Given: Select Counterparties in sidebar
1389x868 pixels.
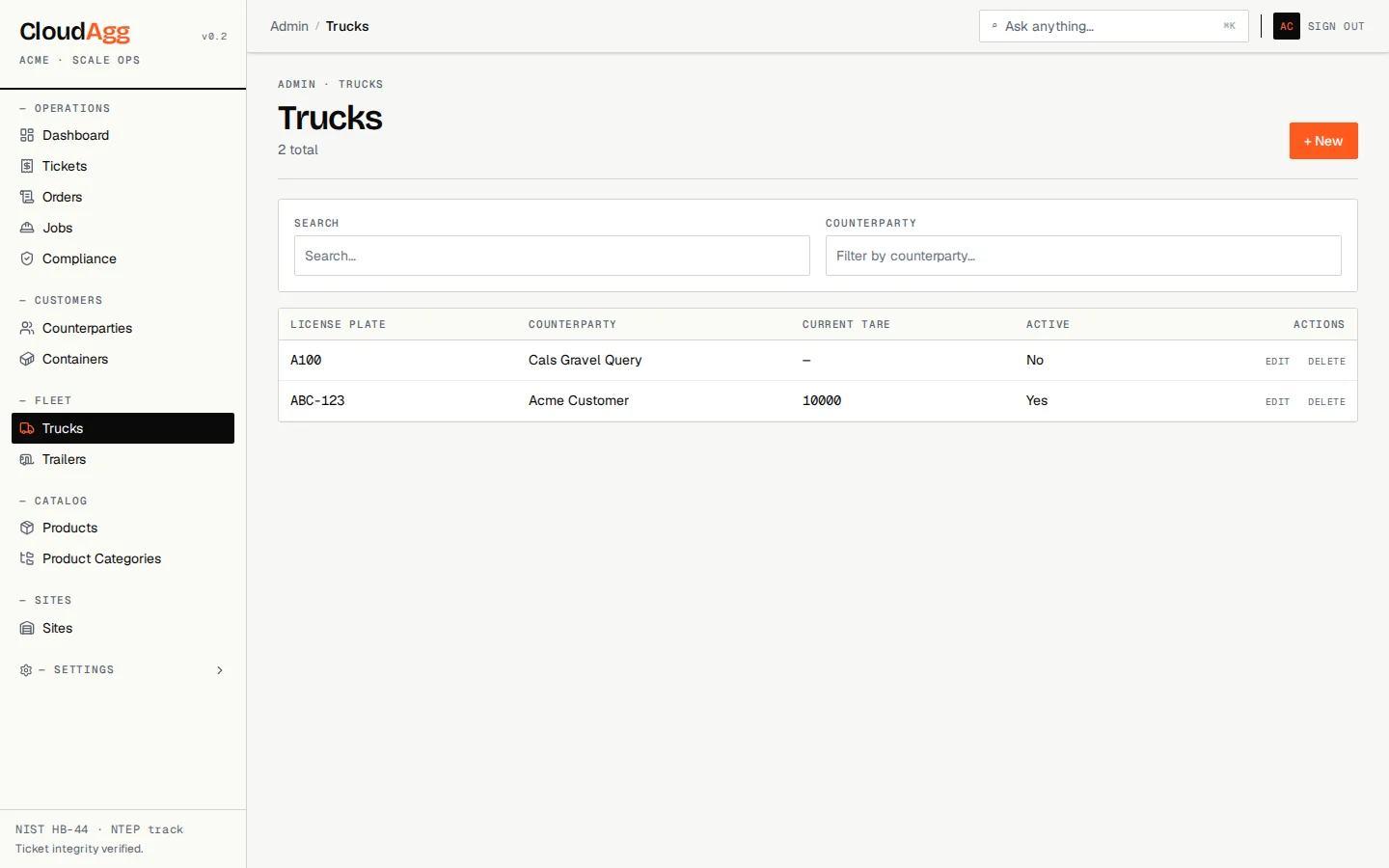Looking at the screenshot, I should tap(123, 328).
